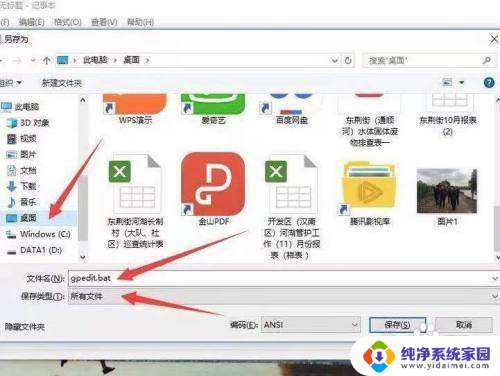Image resolution: width=500 pixels, height=376 pixels.
Task: Click 隐藏文件夹 to collapse the folder pane
Action: [25, 327]
